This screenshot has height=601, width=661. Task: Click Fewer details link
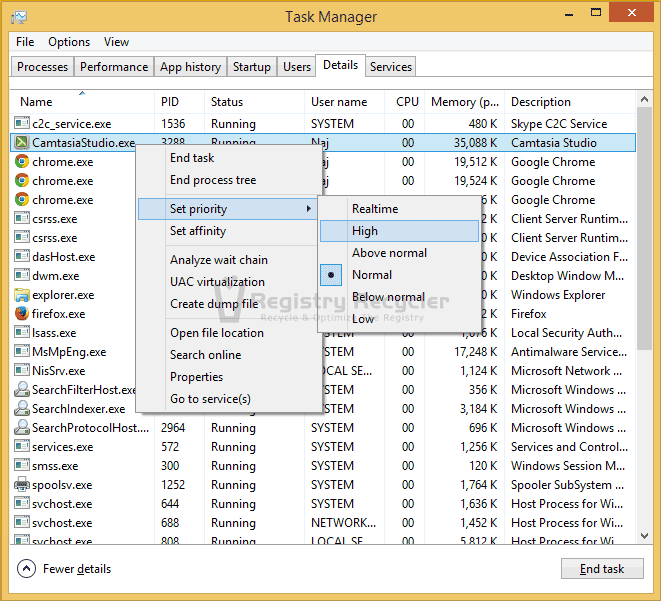77,569
